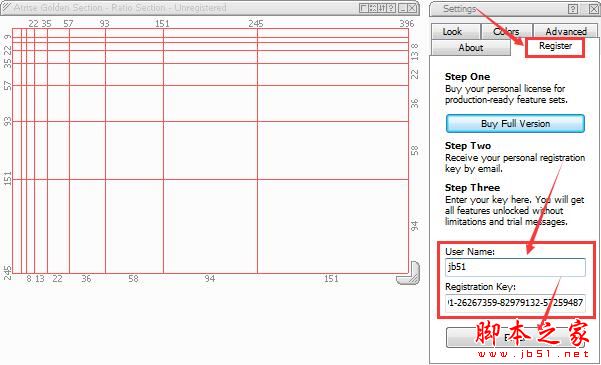
Task: Click the "Step Three" heading
Action: tap(472, 187)
